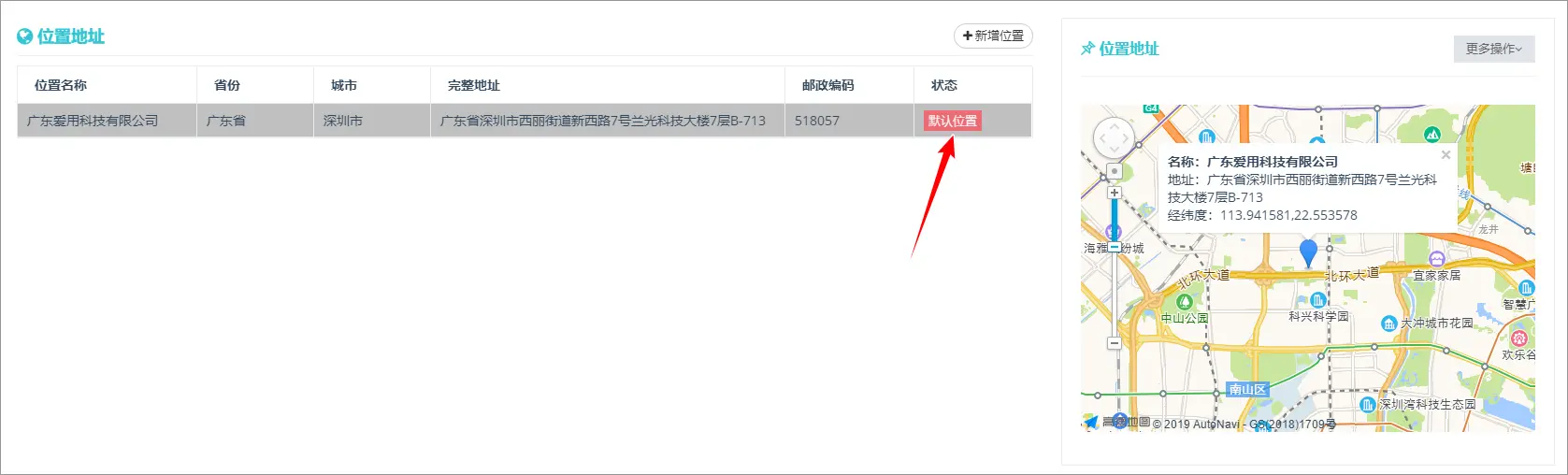Image resolution: width=1568 pixels, height=475 pixels.
Task: Click the 深圳湾科技生态园 icon on map
Action: click(x=1367, y=404)
